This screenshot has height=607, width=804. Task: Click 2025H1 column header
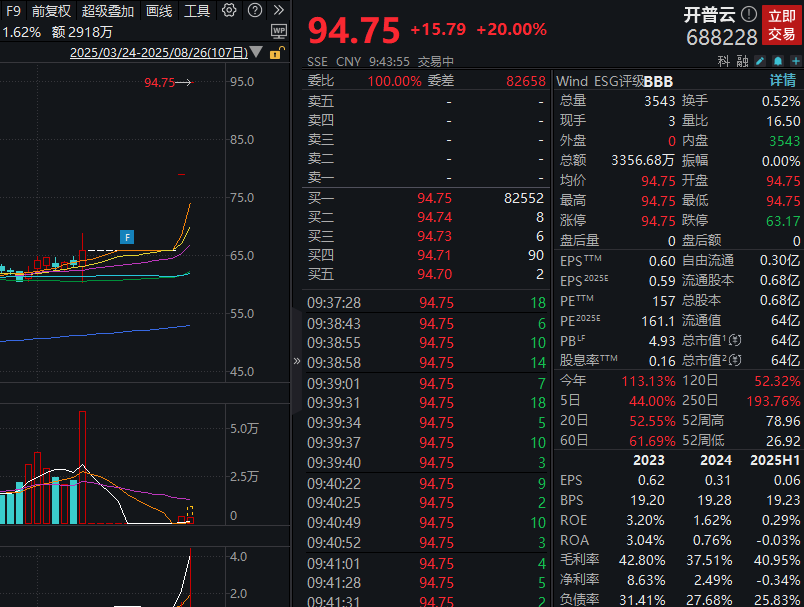click(x=775, y=460)
